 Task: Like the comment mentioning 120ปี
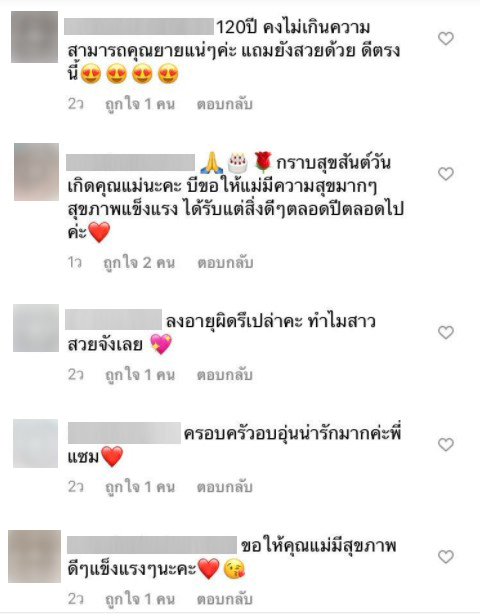[446, 38]
